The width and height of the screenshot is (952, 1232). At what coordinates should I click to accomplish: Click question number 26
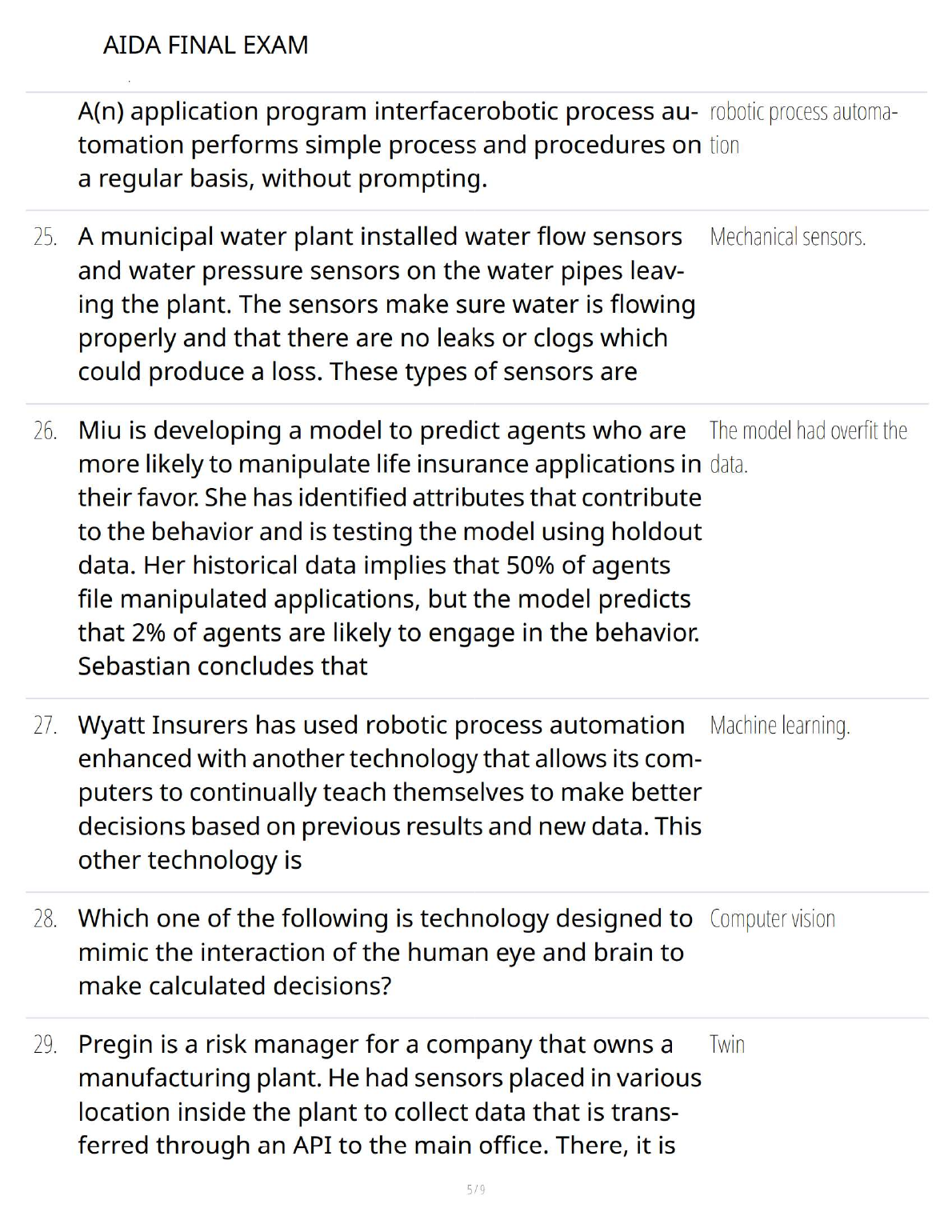tap(46, 431)
